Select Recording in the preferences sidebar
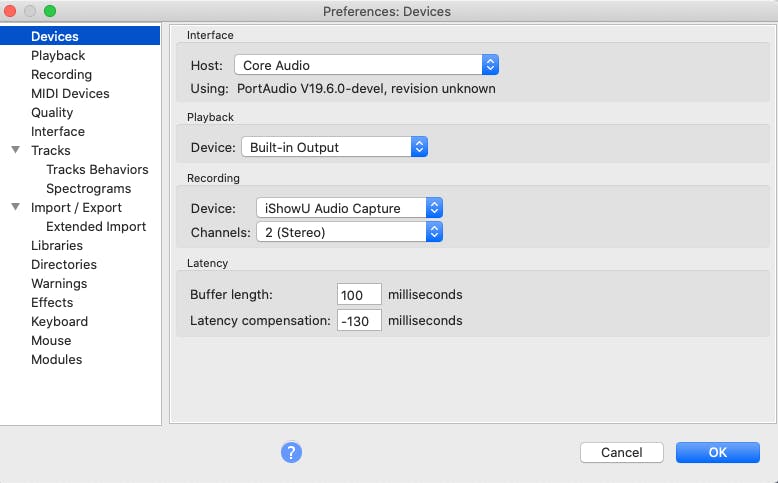The width and height of the screenshot is (778, 483). click(x=62, y=74)
